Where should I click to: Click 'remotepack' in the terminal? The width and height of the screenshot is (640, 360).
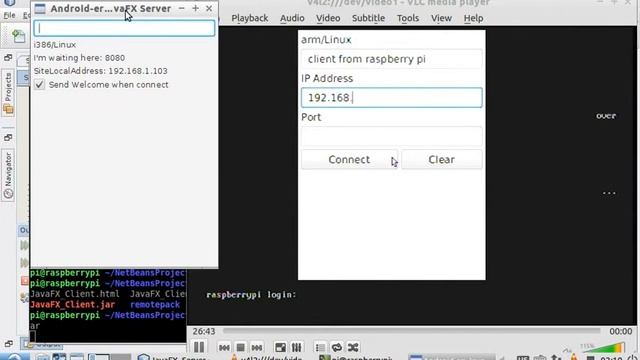coord(155,304)
